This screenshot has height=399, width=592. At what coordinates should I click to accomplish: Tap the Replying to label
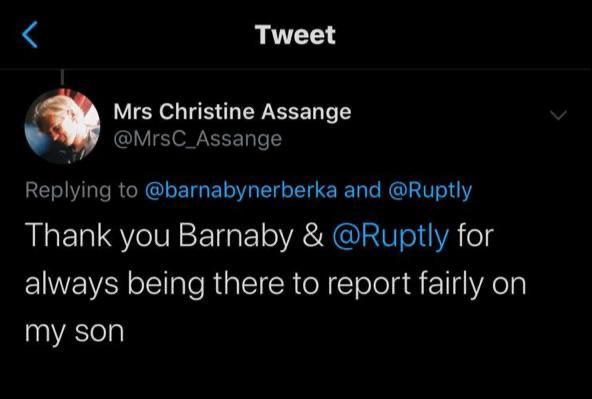pos(81,191)
